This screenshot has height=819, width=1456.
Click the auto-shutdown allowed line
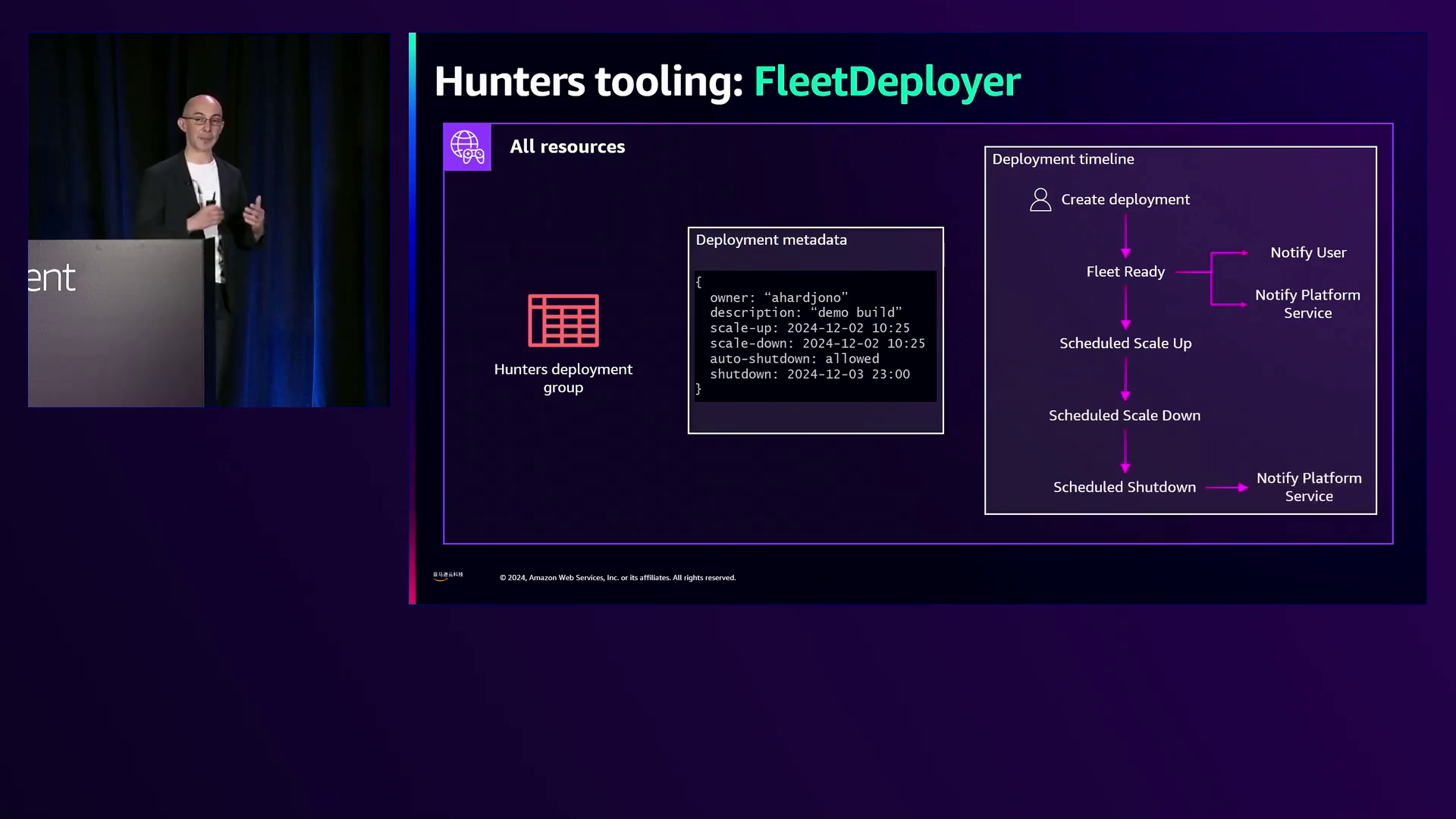pos(794,359)
